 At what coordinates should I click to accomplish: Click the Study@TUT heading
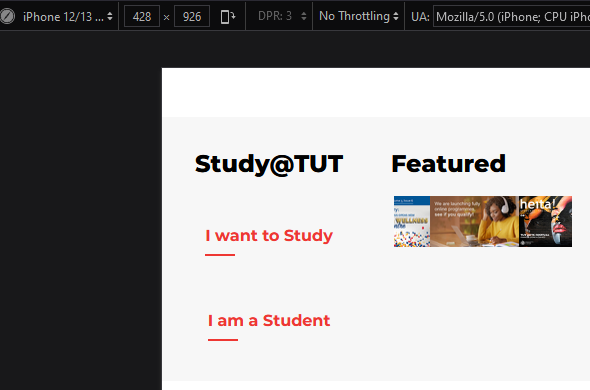pos(269,164)
